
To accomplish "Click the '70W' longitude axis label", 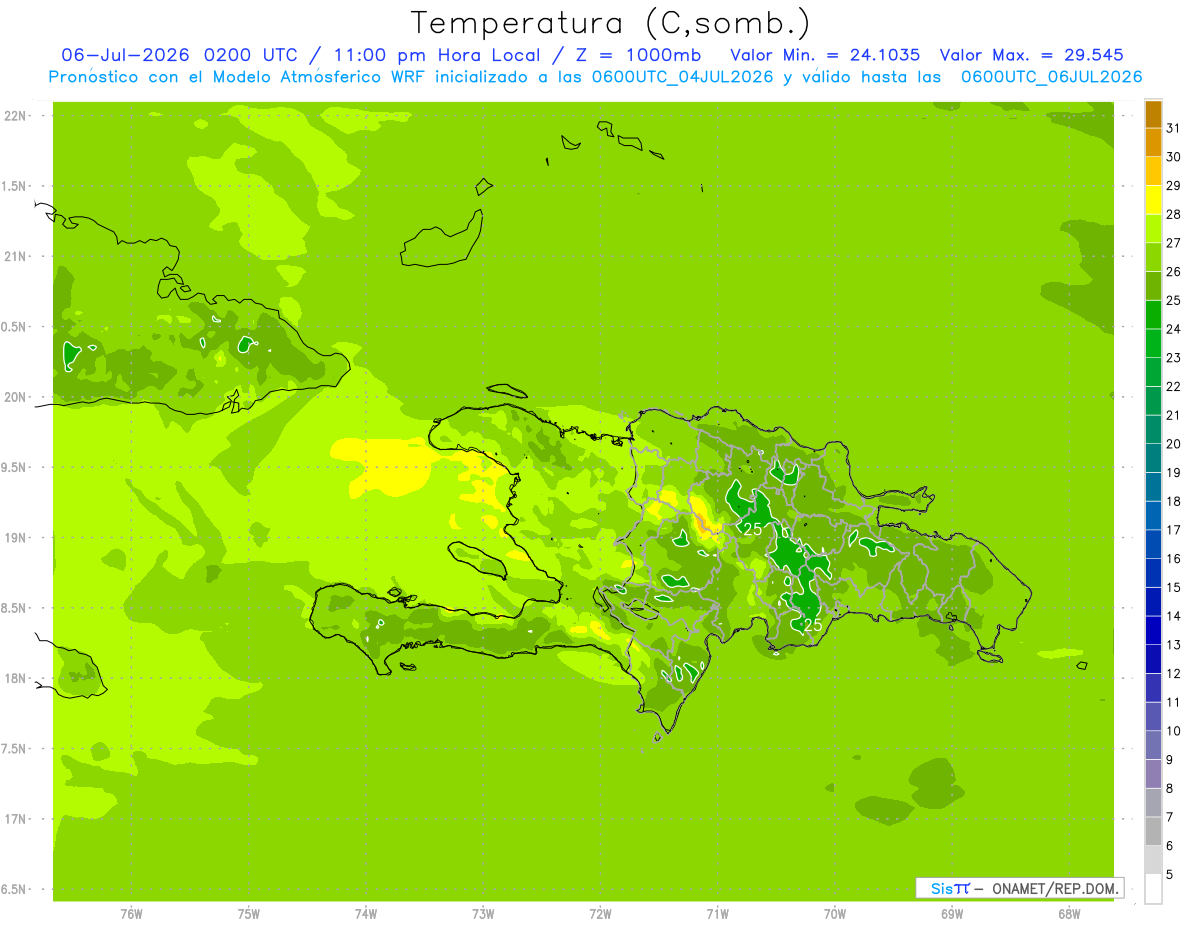I will (x=835, y=913).
